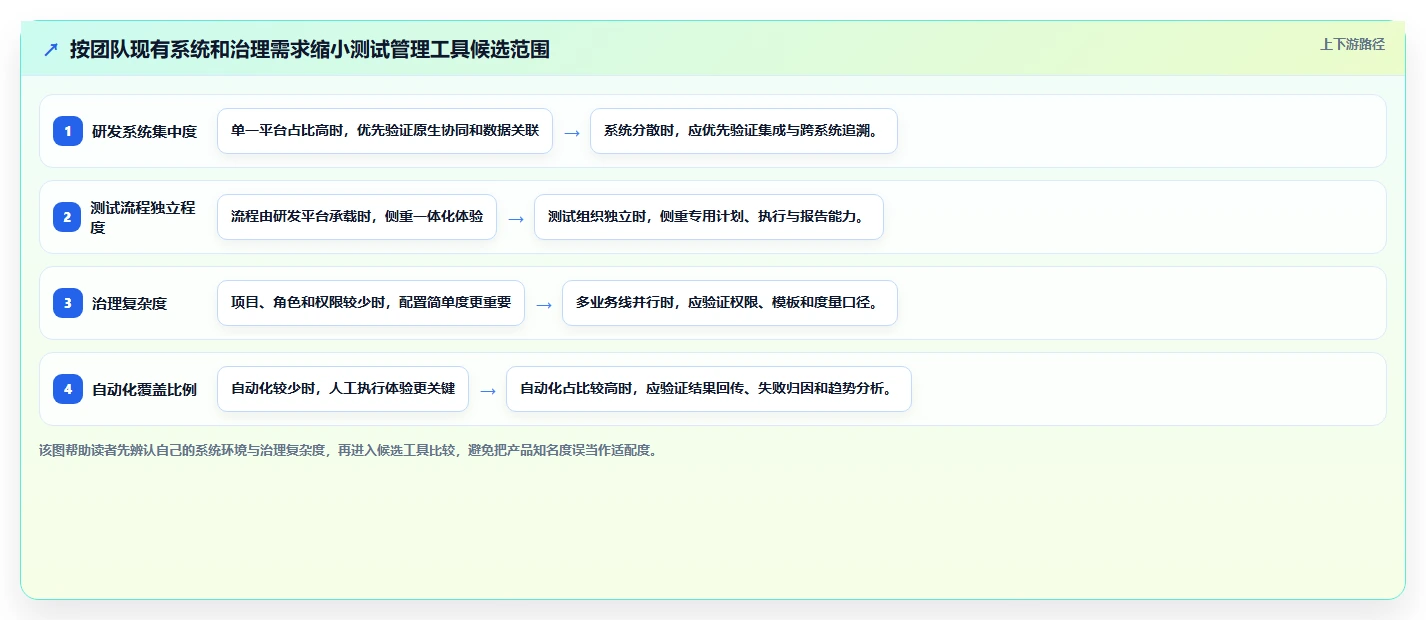Click the footer caption starting 该图帮助读者先辨认

350,450
